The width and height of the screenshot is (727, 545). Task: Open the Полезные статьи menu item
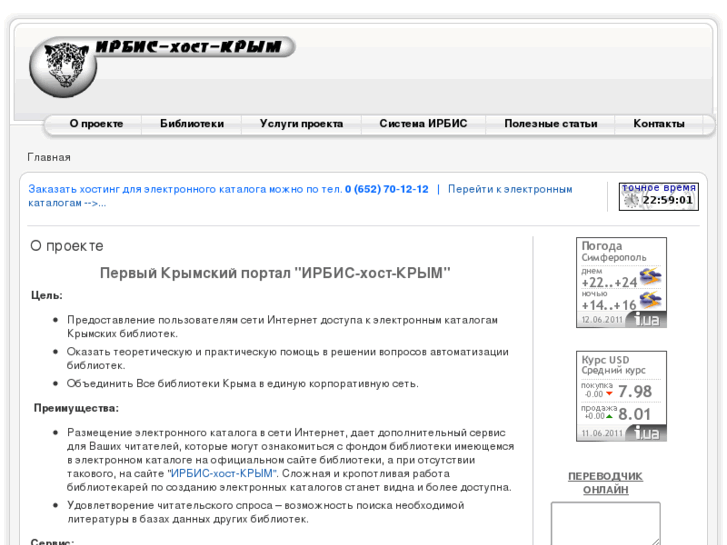click(550, 123)
